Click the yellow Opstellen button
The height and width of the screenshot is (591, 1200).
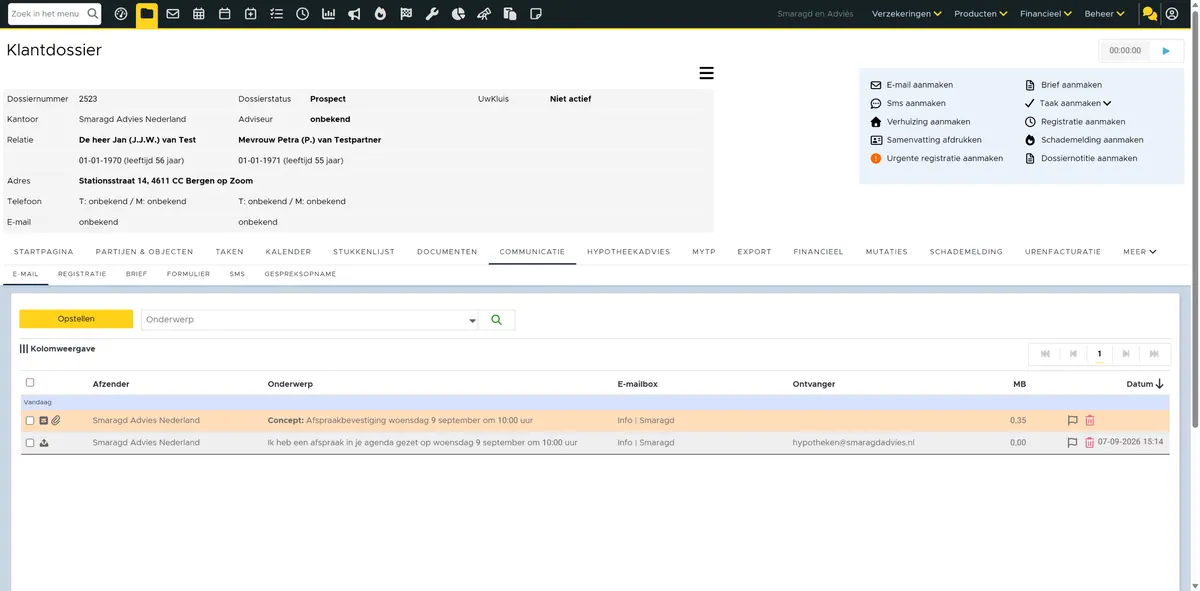click(76, 319)
